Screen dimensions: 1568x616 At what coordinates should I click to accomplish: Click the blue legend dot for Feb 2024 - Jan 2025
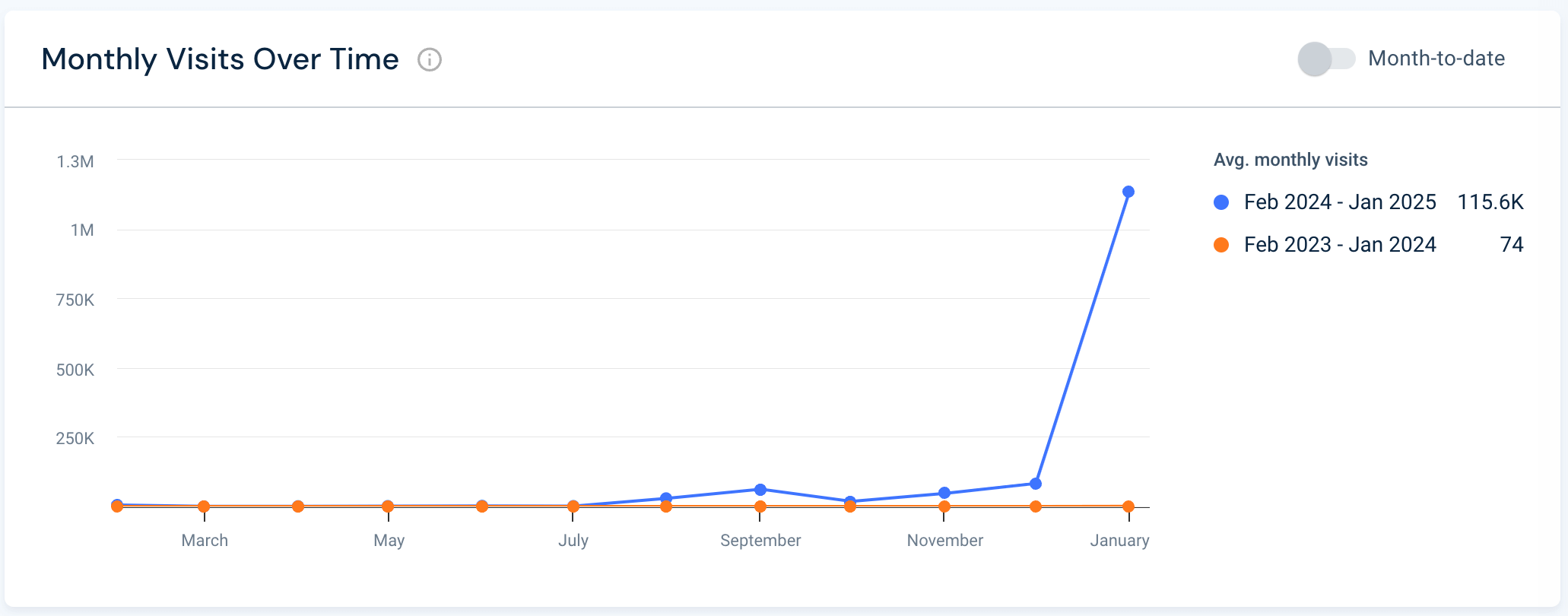click(x=1221, y=202)
